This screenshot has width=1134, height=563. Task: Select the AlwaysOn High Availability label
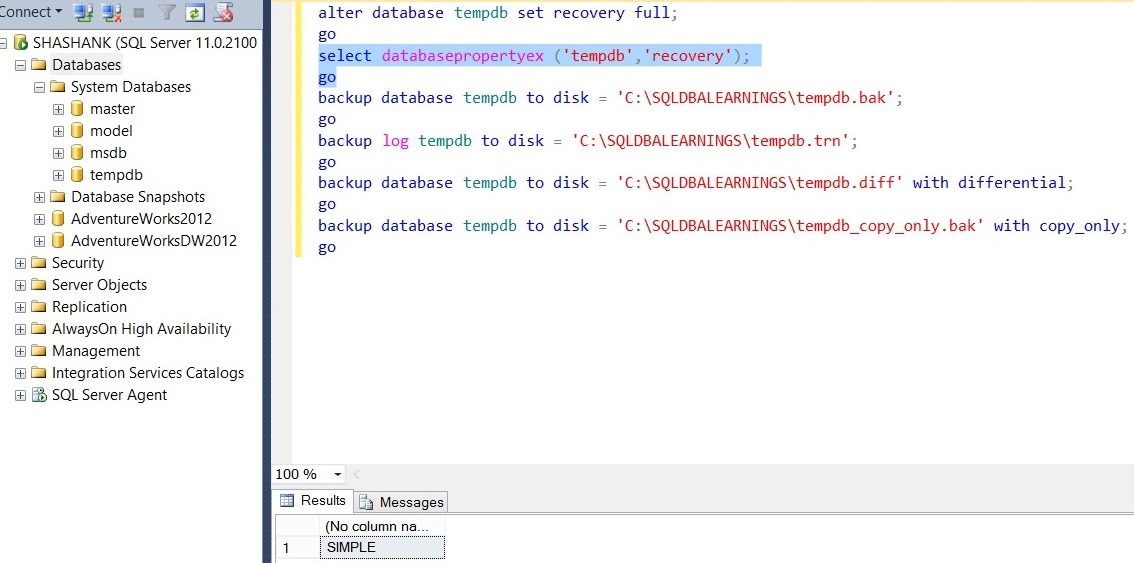pos(141,329)
